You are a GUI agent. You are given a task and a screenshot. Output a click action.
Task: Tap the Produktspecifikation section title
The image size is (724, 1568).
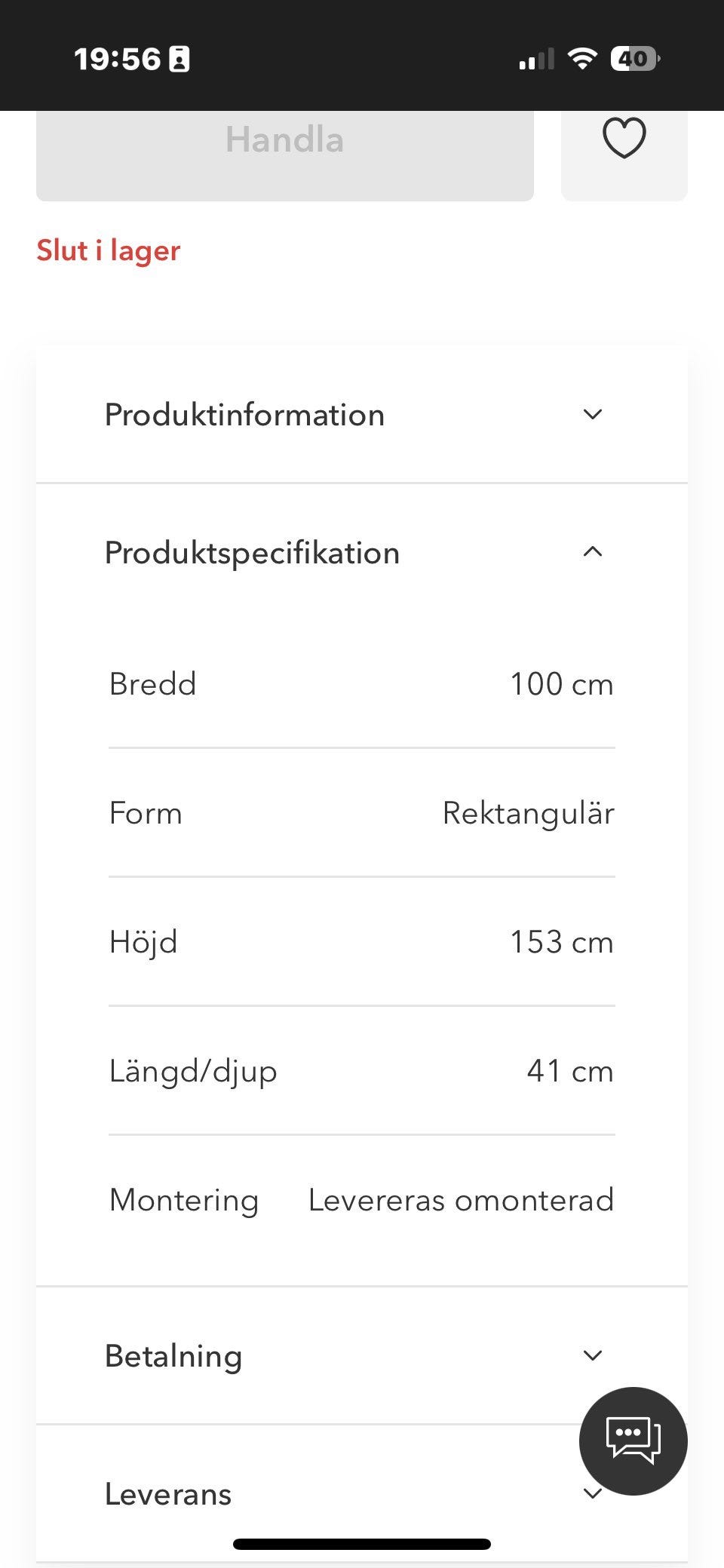(252, 553)
